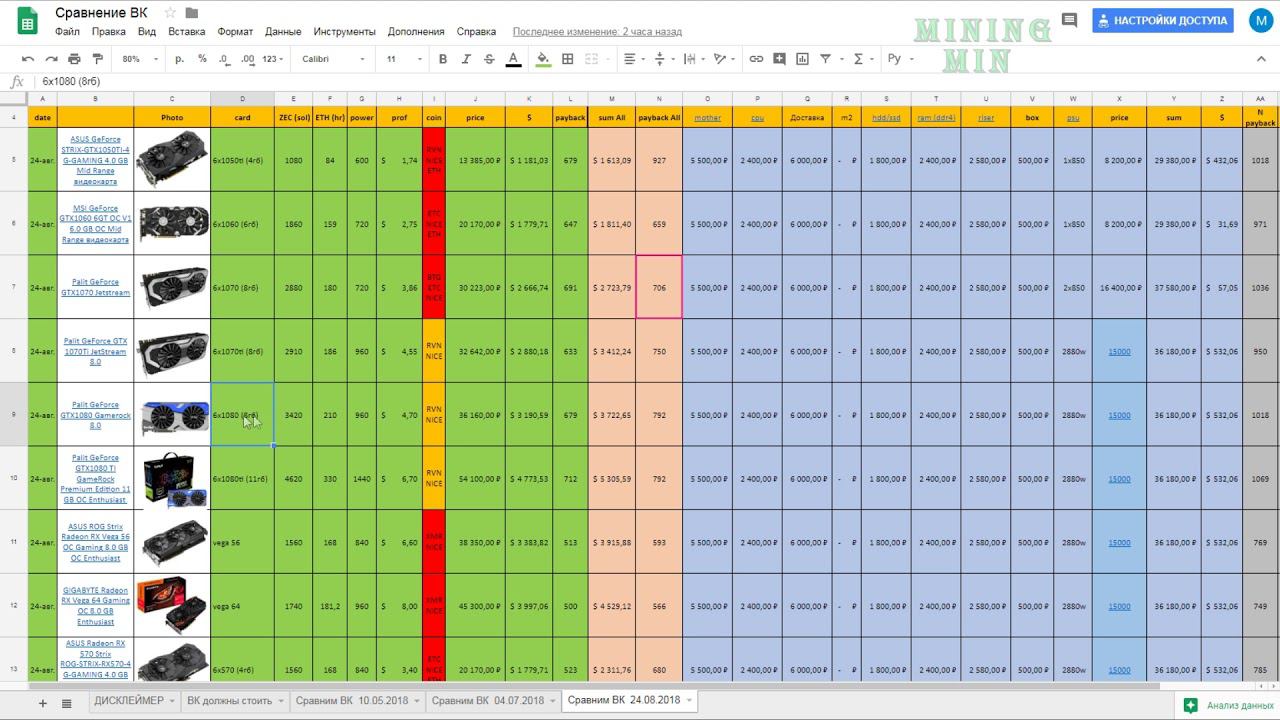Click the 15000 price link in row 8
Screen dimensions: 1280x720
(x=1119, y=352)
